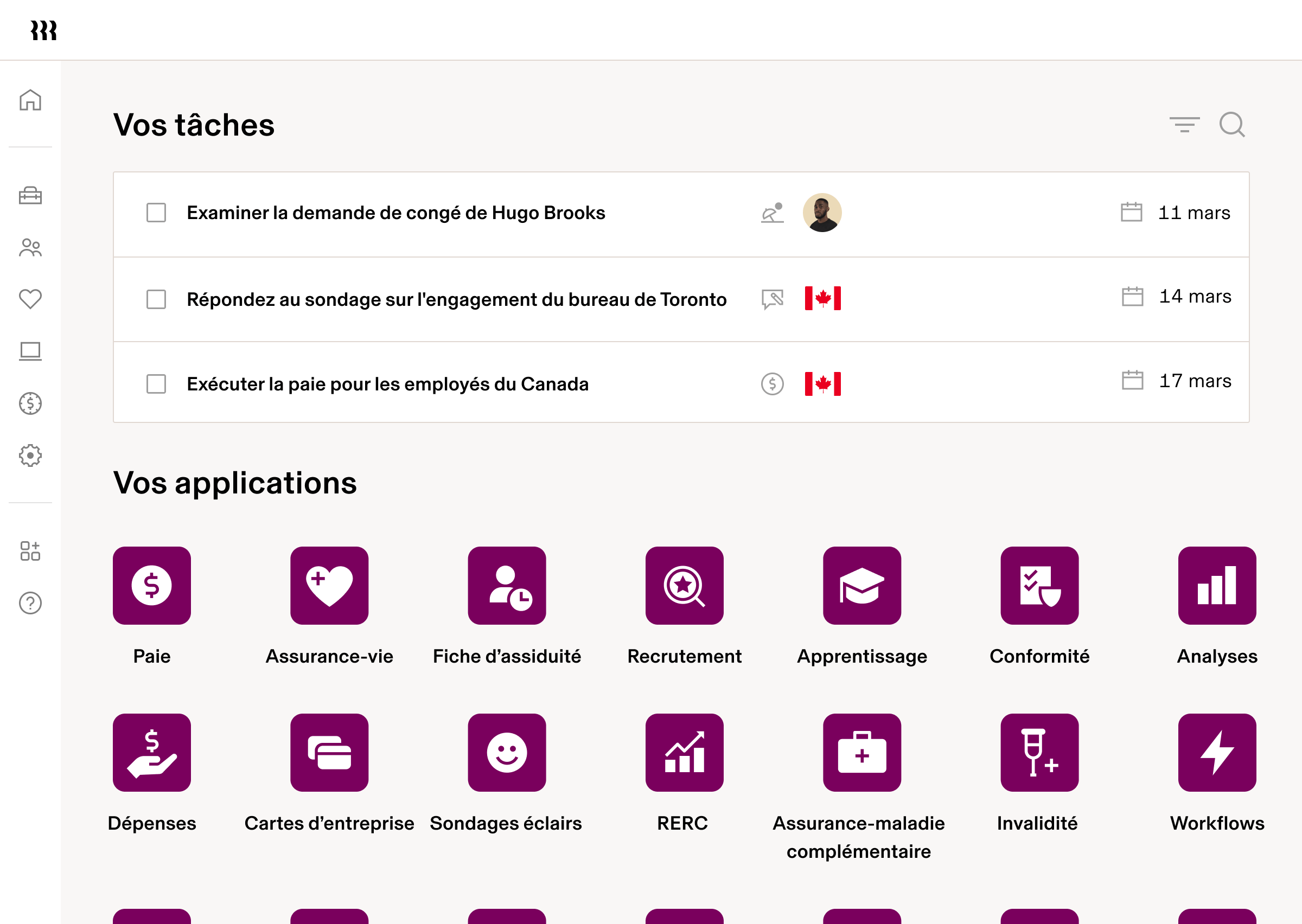Open the Analyses app
The height and width of the screenshot is (924, 1302).
coord(1216,586)
